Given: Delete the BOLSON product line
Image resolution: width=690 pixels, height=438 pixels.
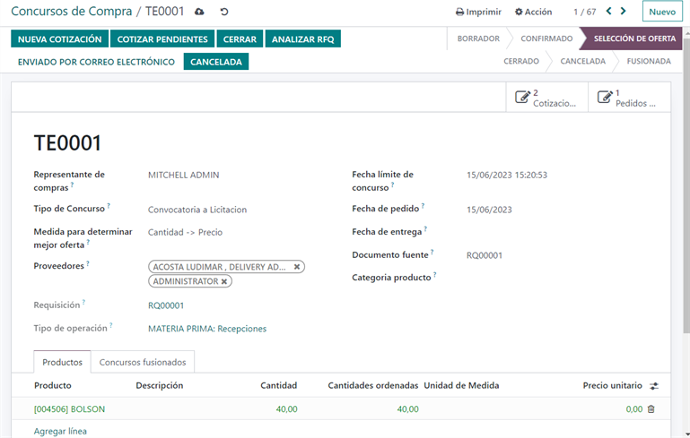Looking at the screenshot, I should (651, 409).
